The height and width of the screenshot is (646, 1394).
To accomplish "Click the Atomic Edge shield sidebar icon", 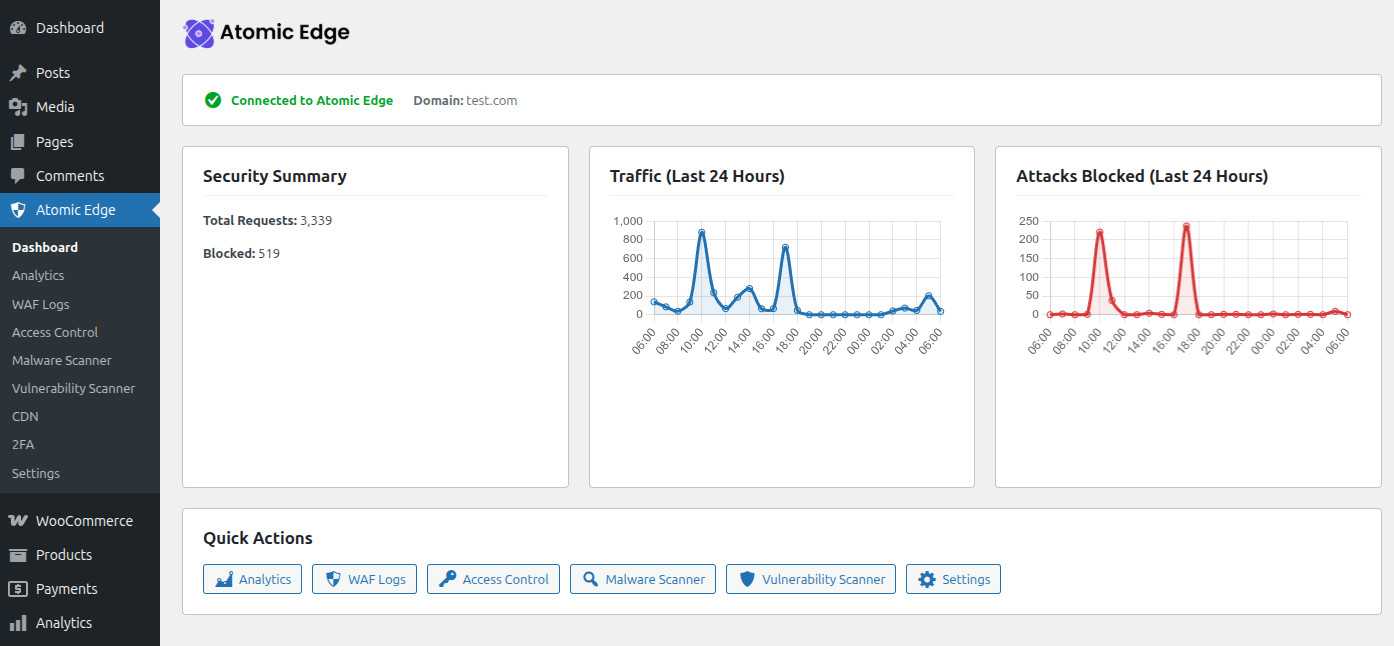I will (x=18, y=210).
